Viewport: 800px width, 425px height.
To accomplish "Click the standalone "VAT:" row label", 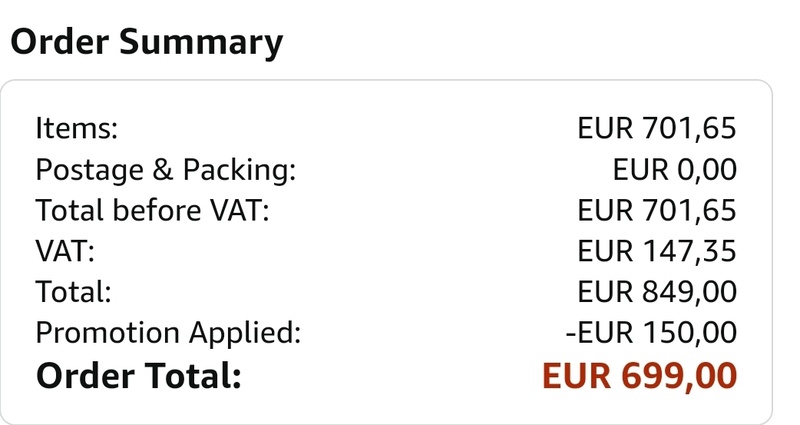I will click(64, 251).
